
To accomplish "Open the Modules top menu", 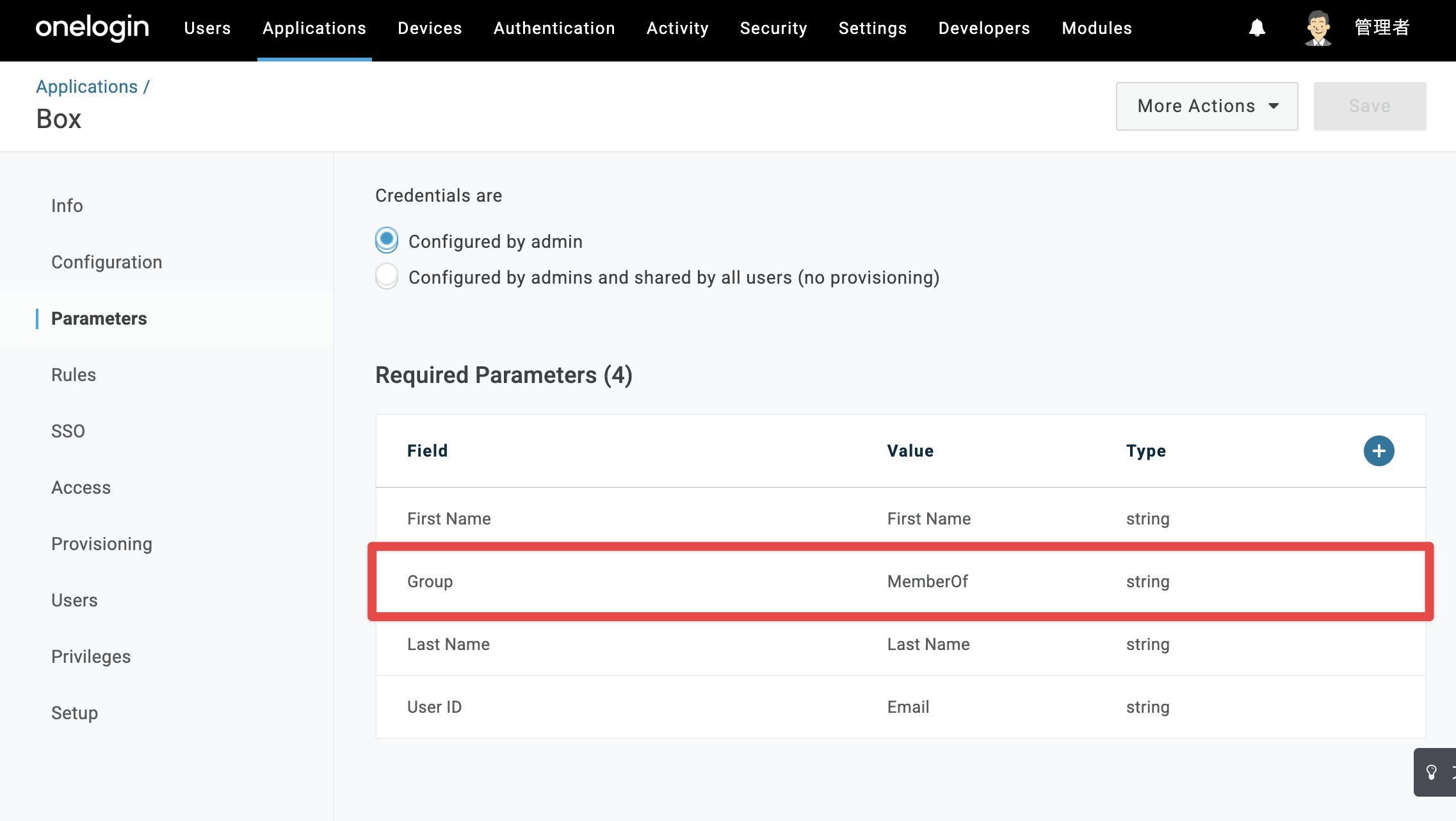I will click(x=1097, y=28).
